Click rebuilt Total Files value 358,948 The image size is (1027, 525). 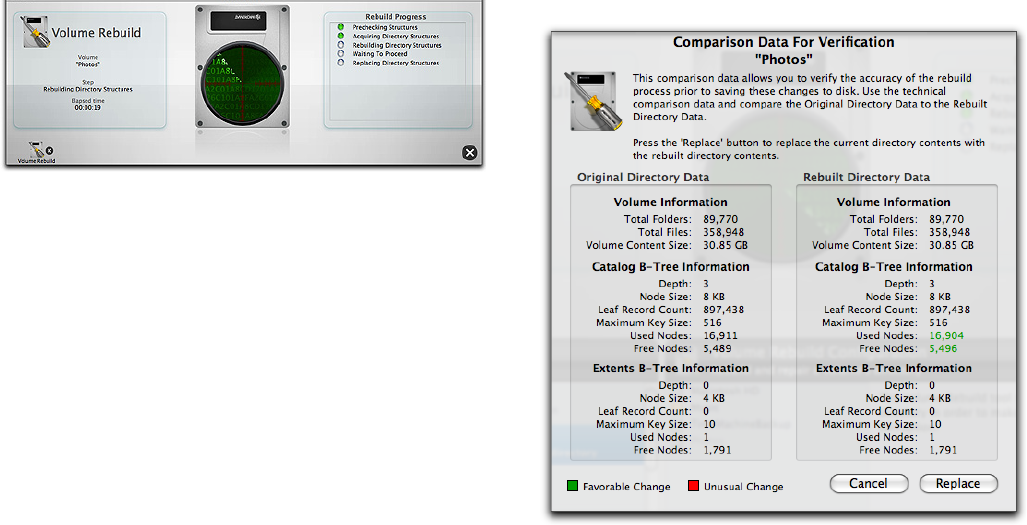coord(949,232)
